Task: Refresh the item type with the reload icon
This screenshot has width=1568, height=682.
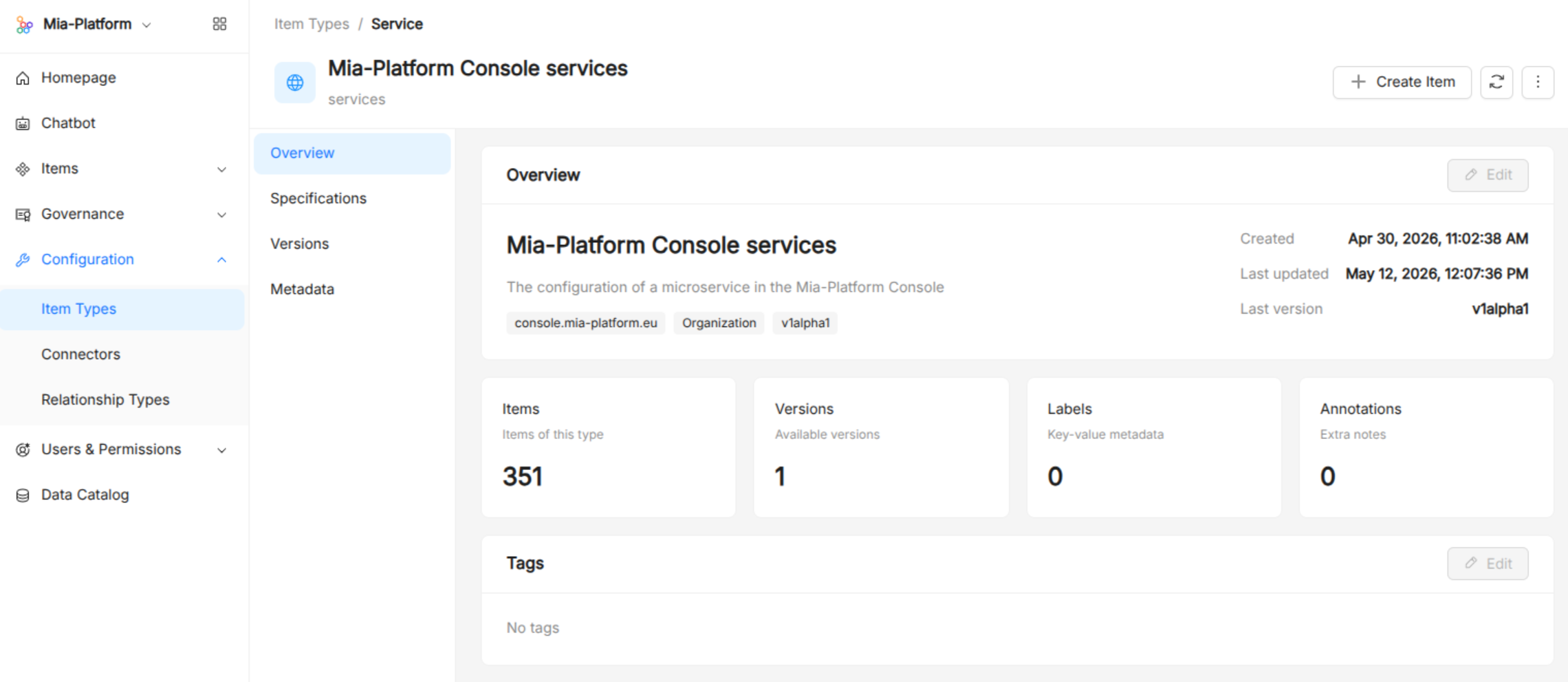Action: 1496,83
